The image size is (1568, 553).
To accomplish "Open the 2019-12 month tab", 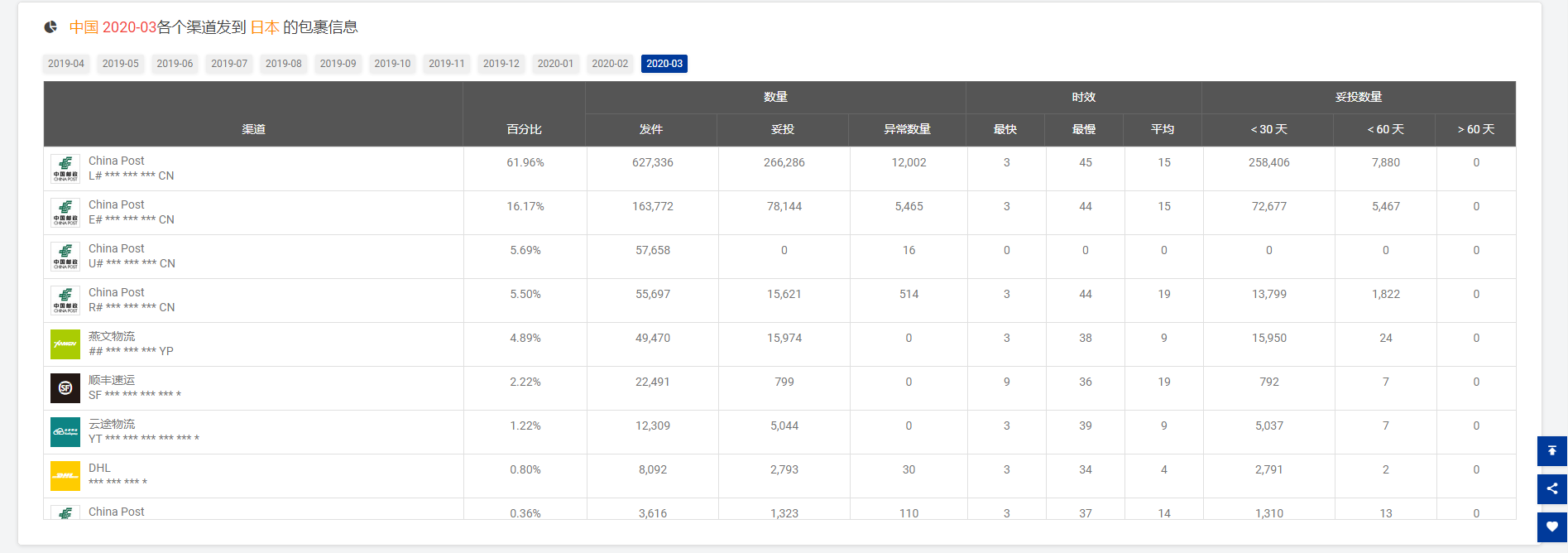I will (x=501, y=64).
